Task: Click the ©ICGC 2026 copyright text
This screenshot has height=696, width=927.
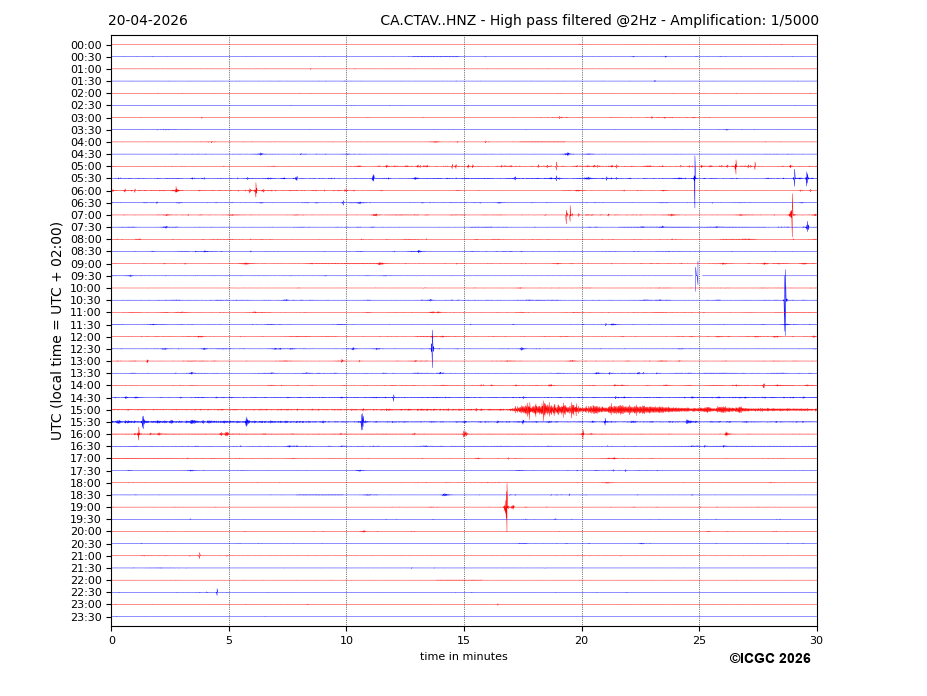Action: (x=769, y=659)
